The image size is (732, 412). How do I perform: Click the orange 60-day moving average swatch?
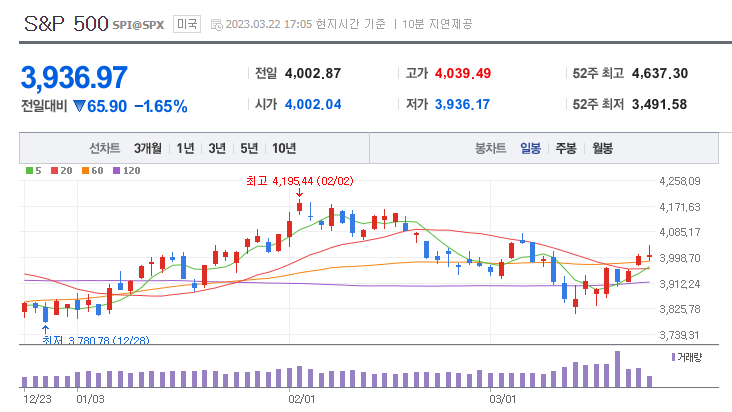85,171
